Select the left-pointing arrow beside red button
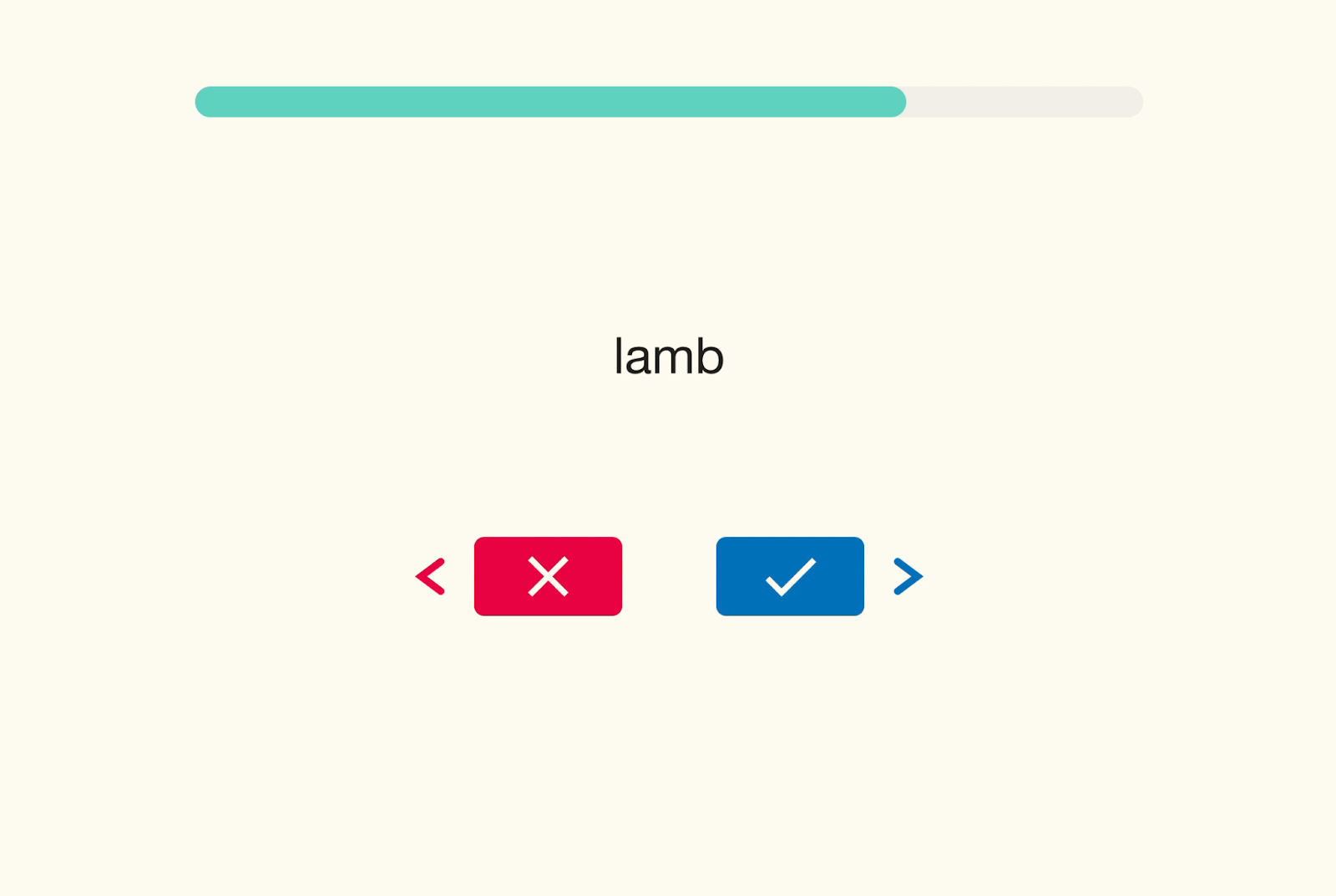Viewport: 1336px width, 896px height. 430,576
